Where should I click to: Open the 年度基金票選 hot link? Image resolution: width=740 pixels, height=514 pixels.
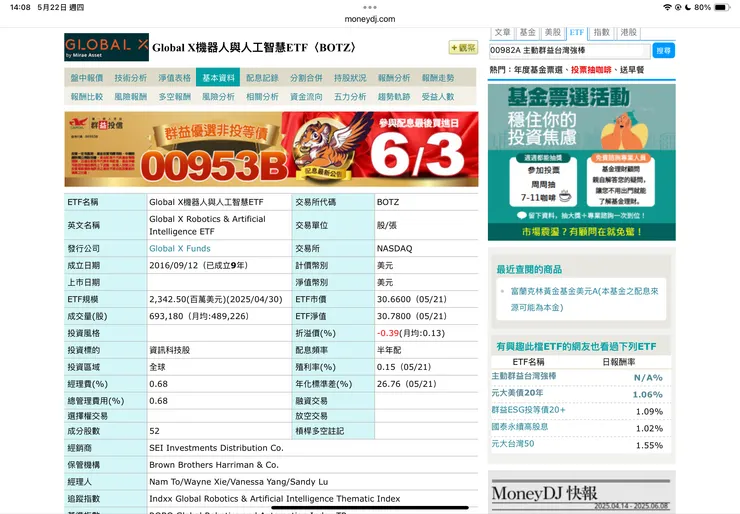pyautogui.click(x=538, y=70)
